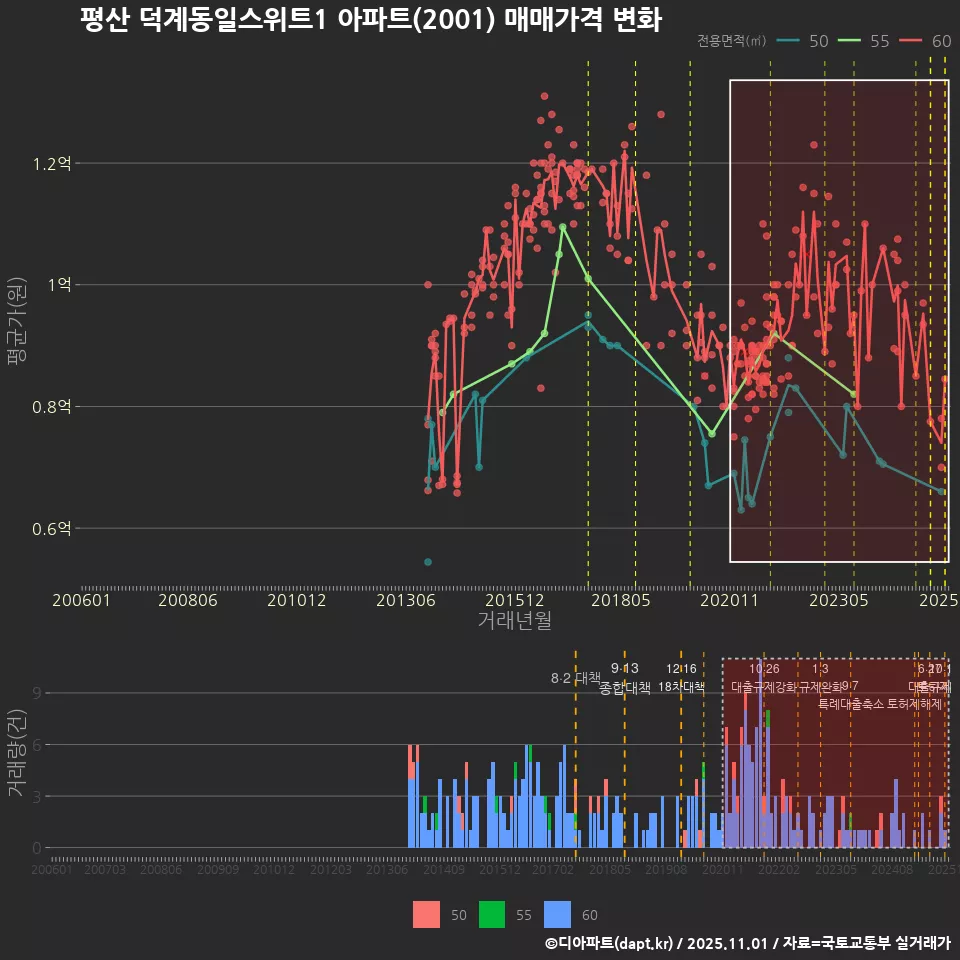Viewport: 960px width, 960px height.
Task: Select the red 60㎡ line icon in legend
Action: tap(909, 42)
